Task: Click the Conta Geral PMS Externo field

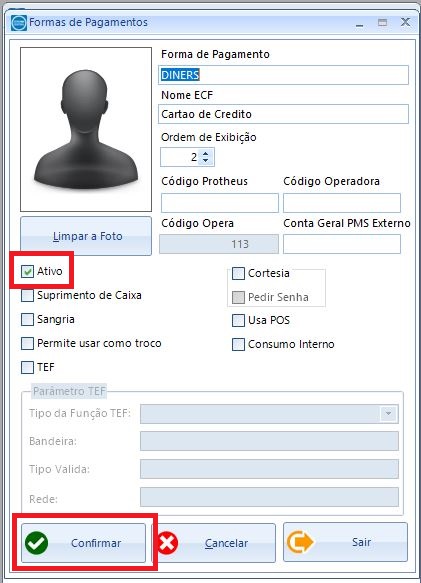Action: click(342, 244)
